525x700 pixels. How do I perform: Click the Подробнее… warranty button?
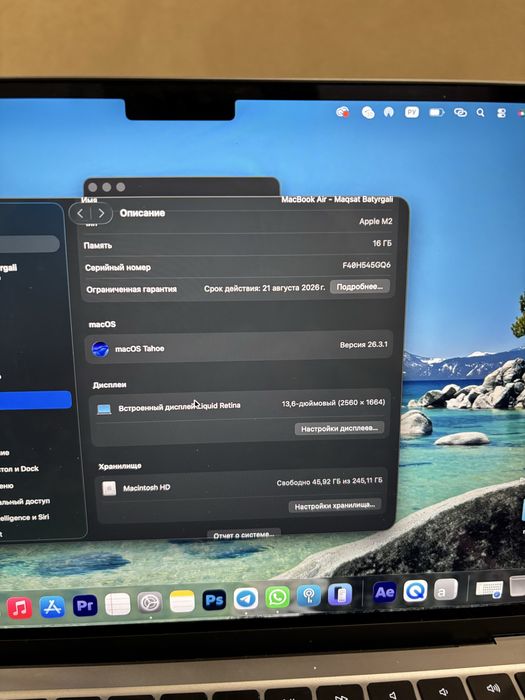click(x=359, y=287)
